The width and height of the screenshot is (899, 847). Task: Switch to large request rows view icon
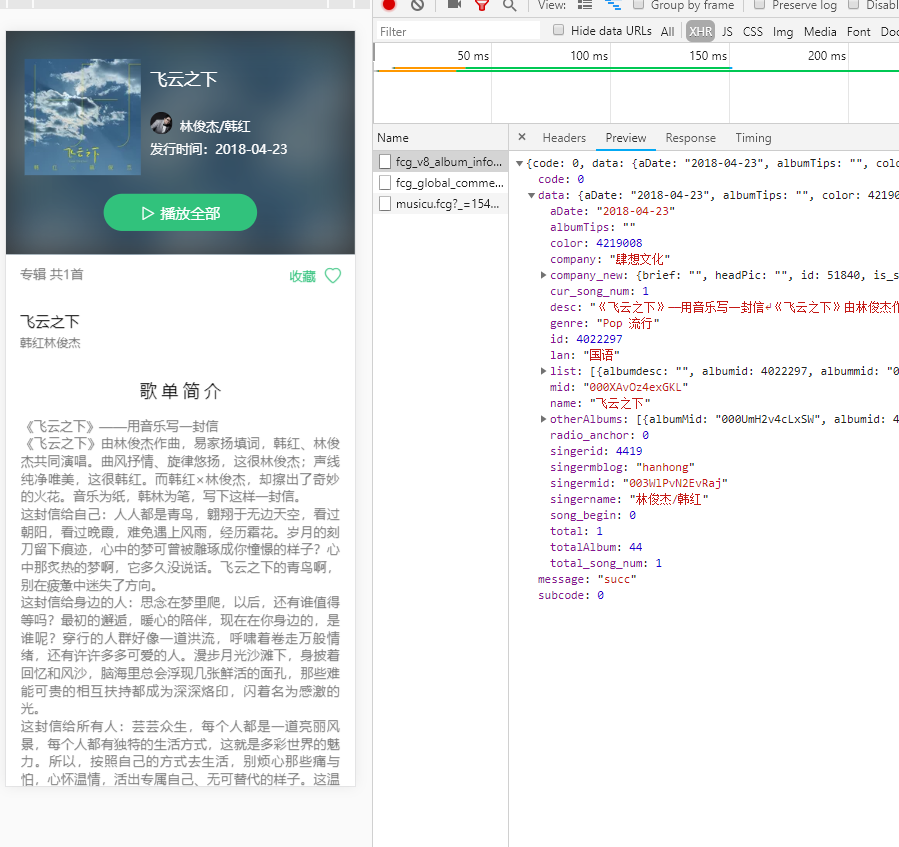584,5
